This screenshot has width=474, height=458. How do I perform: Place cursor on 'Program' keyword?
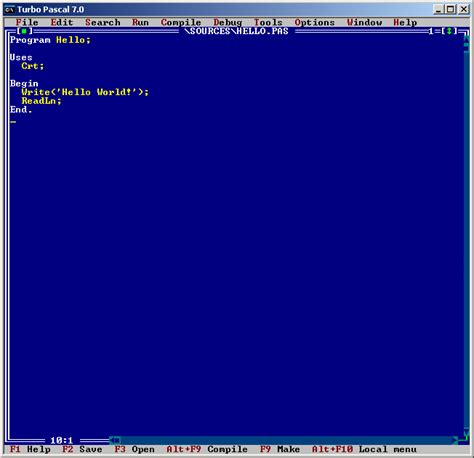30,40
